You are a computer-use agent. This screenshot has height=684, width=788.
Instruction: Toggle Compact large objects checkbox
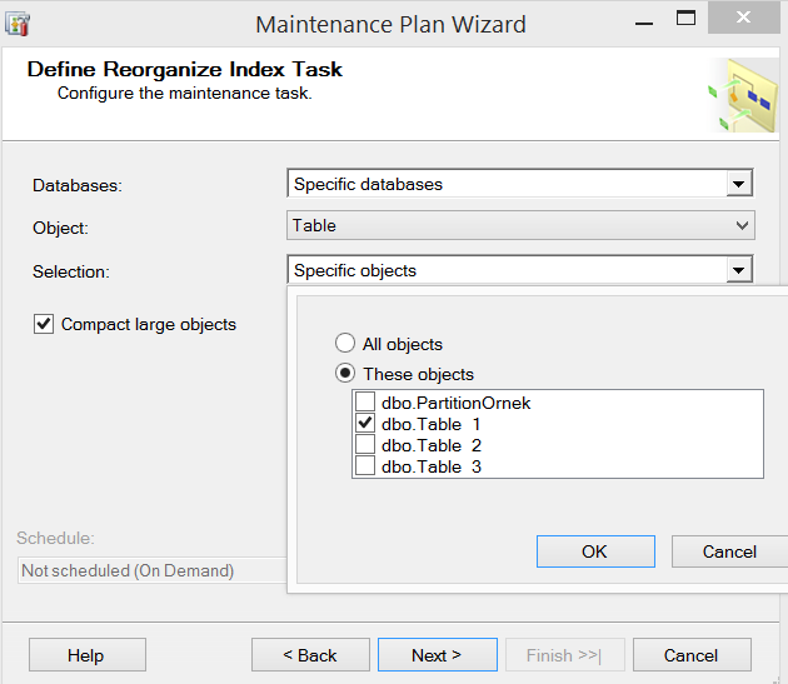click(44, 324)
